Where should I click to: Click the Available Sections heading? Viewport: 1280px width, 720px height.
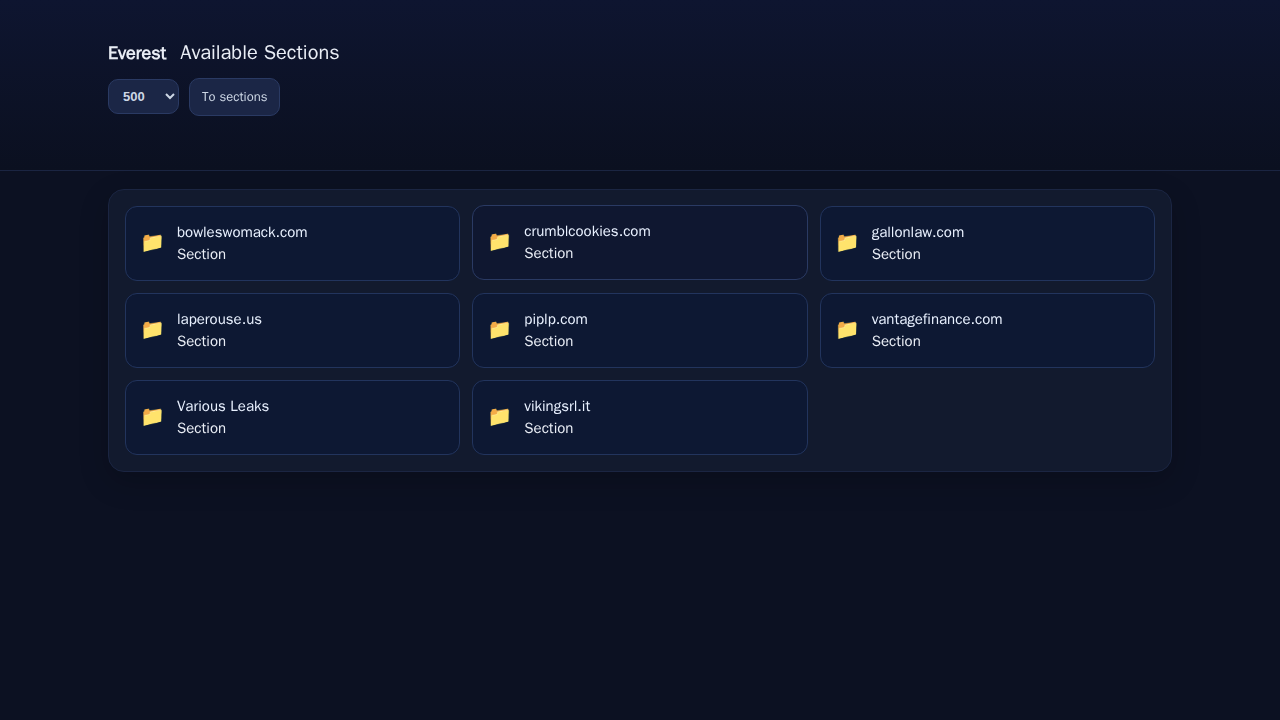260,53
